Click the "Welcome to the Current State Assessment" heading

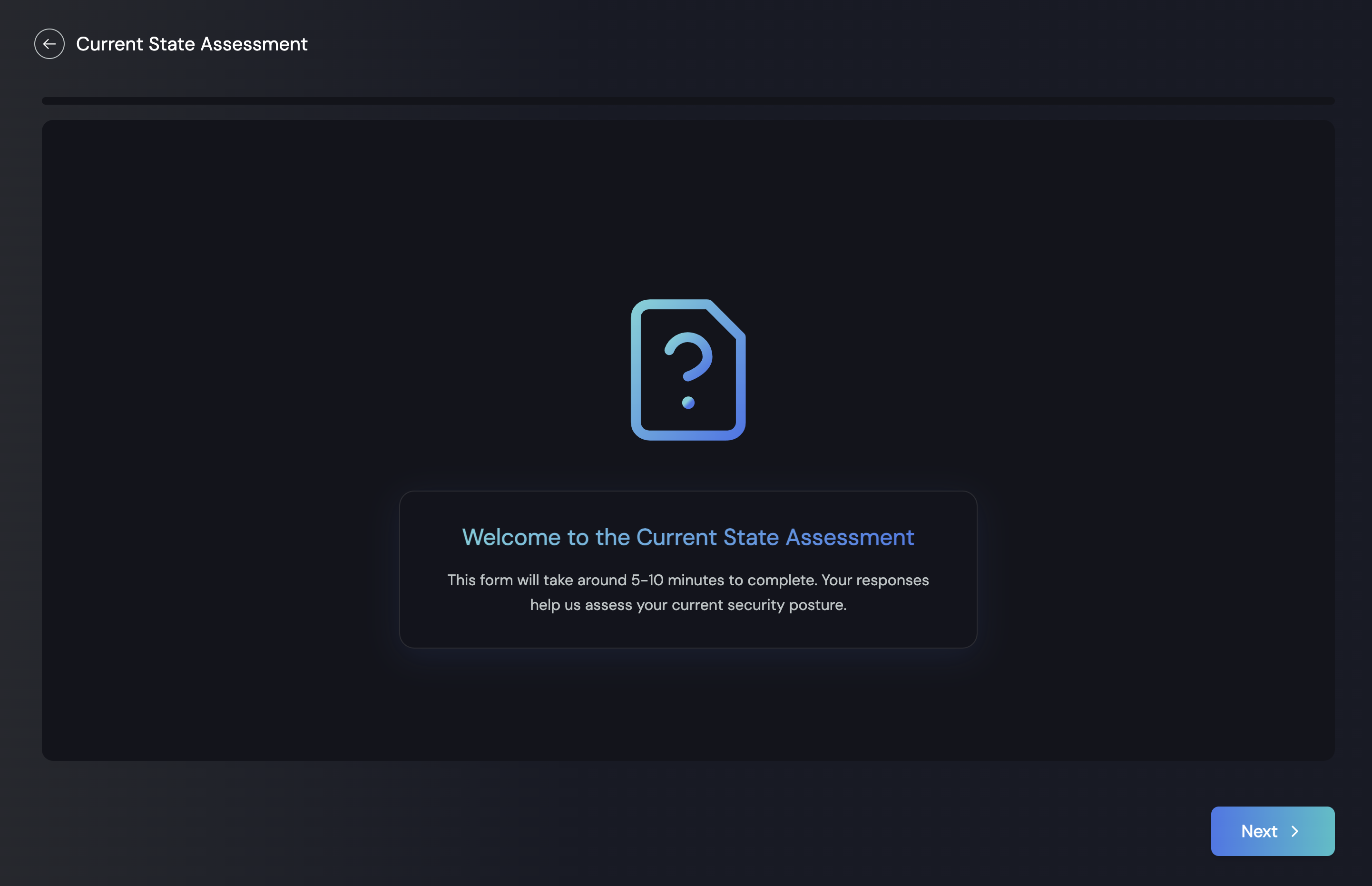[688, 537]
